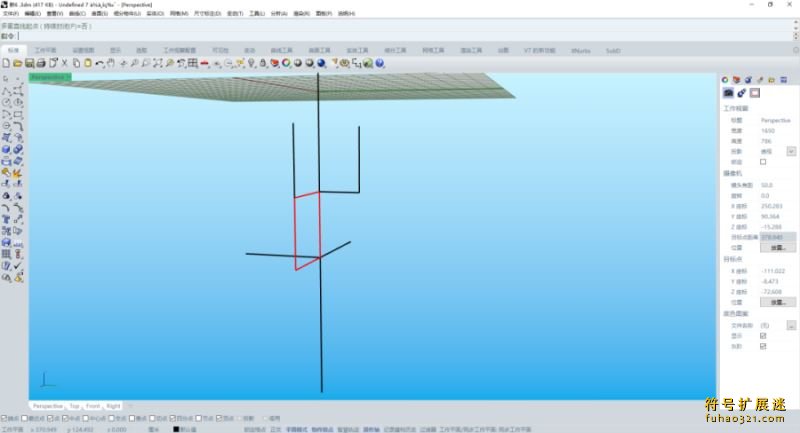Select the Rectangle tool in left toolbar
800x433 pixels.
[18, 115]
